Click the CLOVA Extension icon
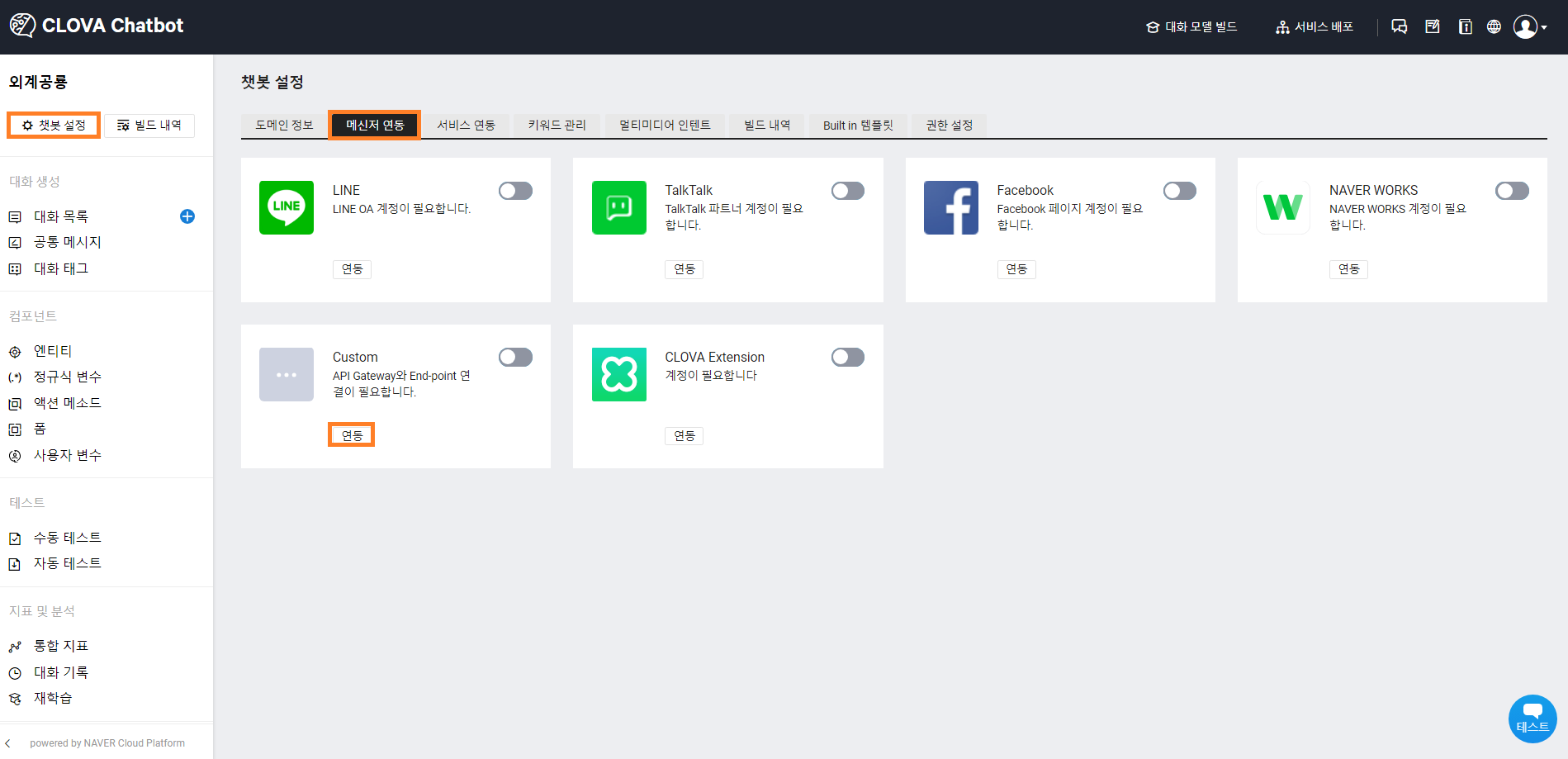This screenshot has width=1568, height=759. tap(619, 374)
